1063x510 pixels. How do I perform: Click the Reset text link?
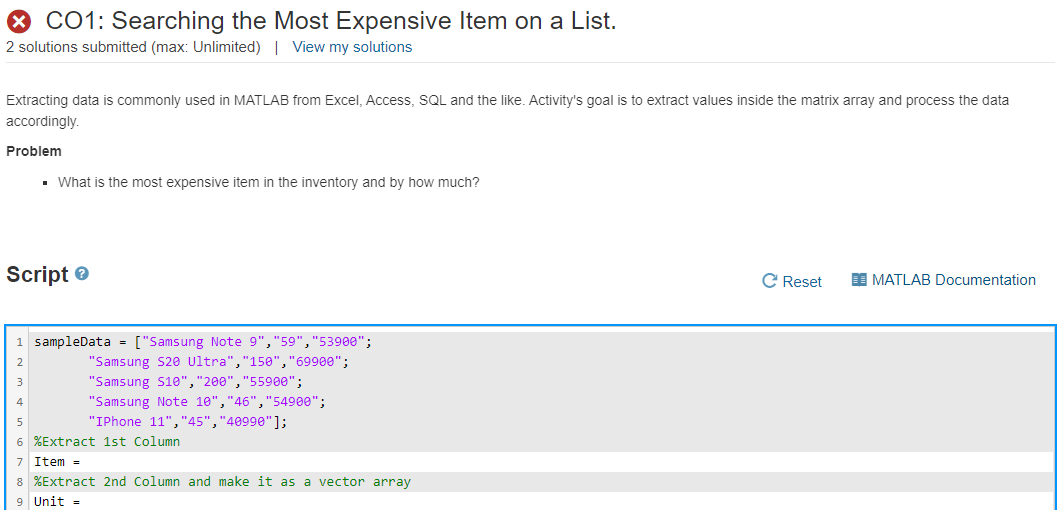(802, 281)
